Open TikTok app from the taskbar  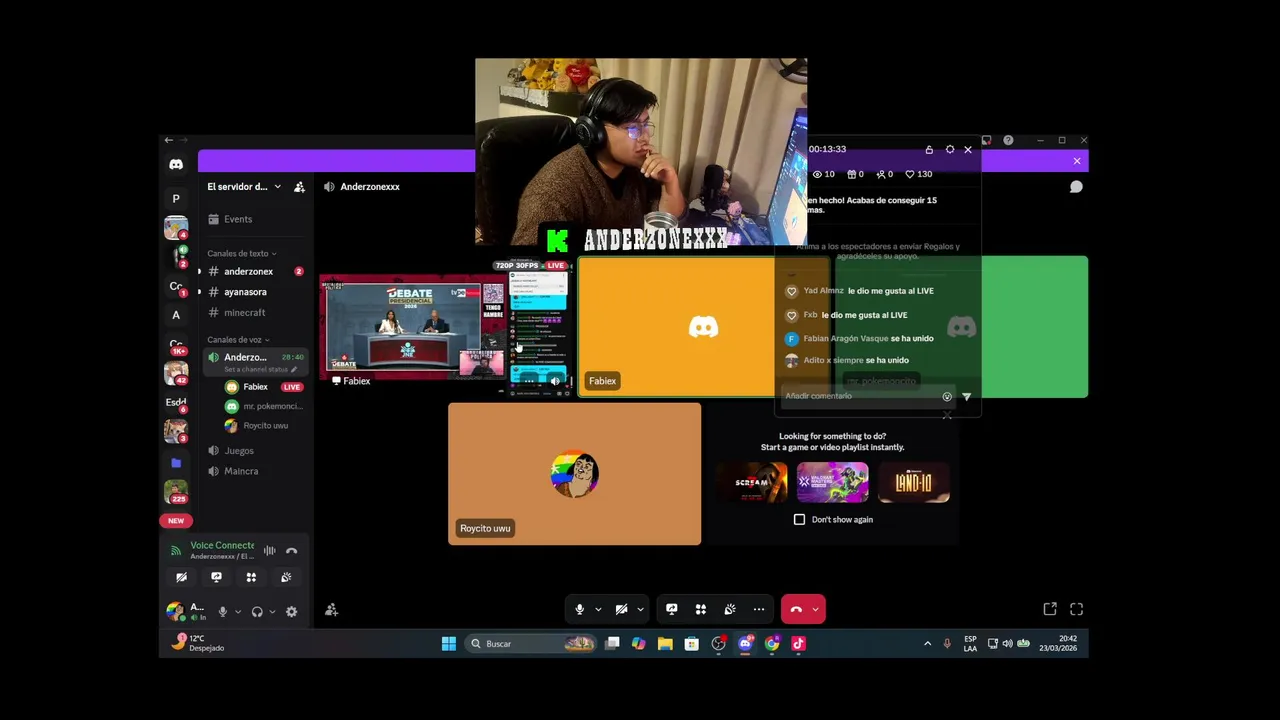tap(798, 644)
